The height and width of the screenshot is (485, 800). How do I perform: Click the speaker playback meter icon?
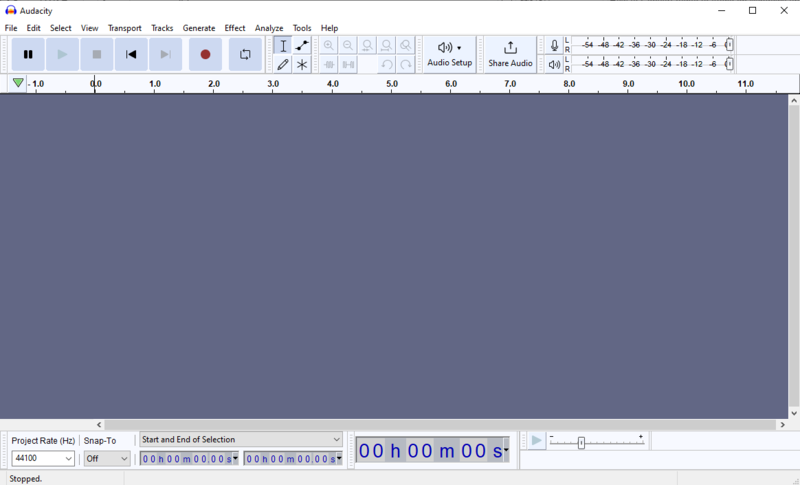coord(554,64)
